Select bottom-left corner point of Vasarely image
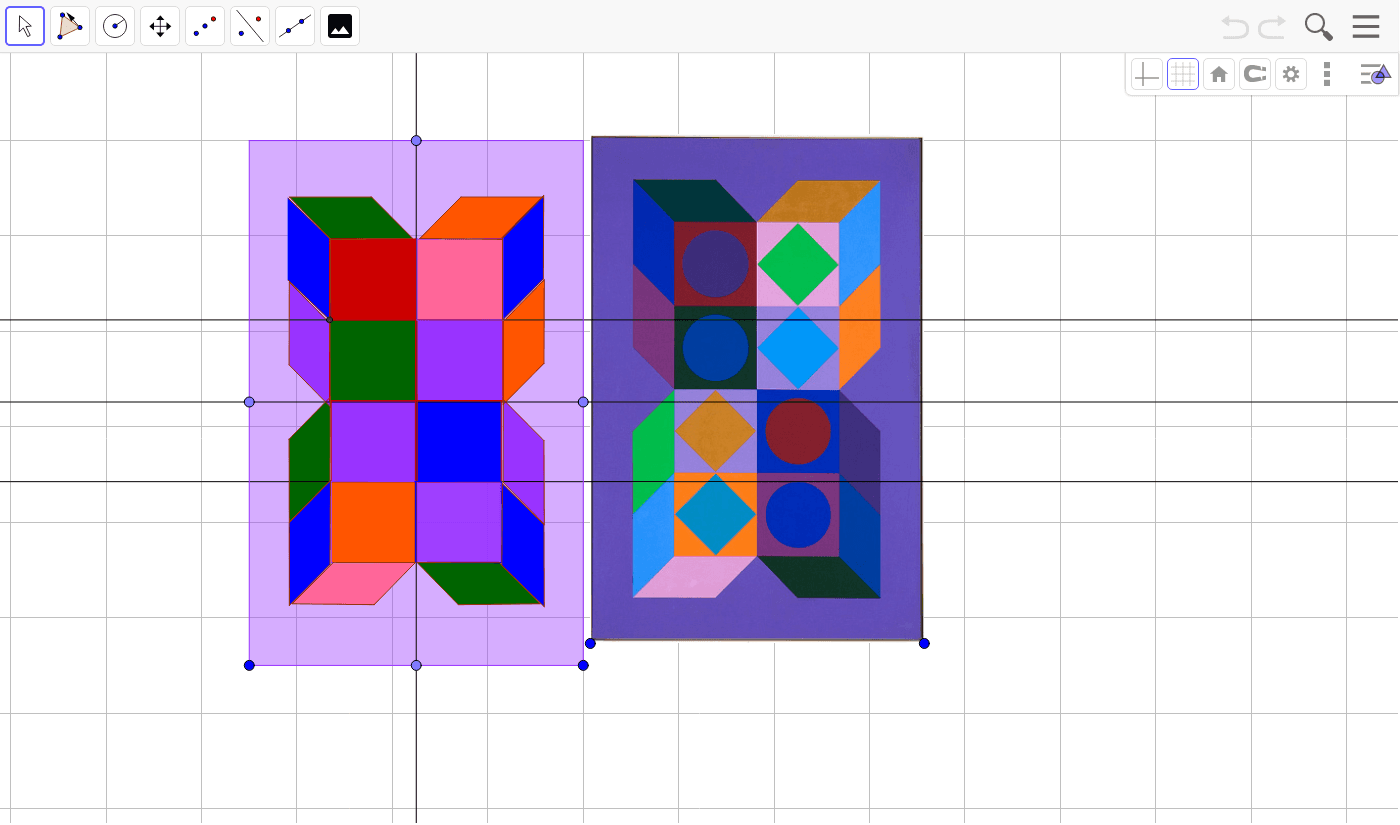Image resolution: width=1400 pixels, height=825 pixels. (590, 643)
